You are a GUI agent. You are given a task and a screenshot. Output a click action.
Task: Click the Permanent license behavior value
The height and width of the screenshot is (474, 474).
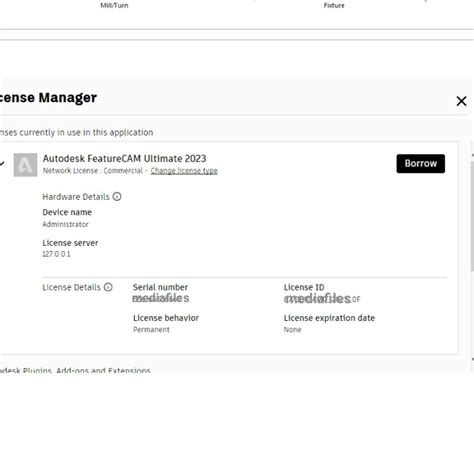coord(151,330)
